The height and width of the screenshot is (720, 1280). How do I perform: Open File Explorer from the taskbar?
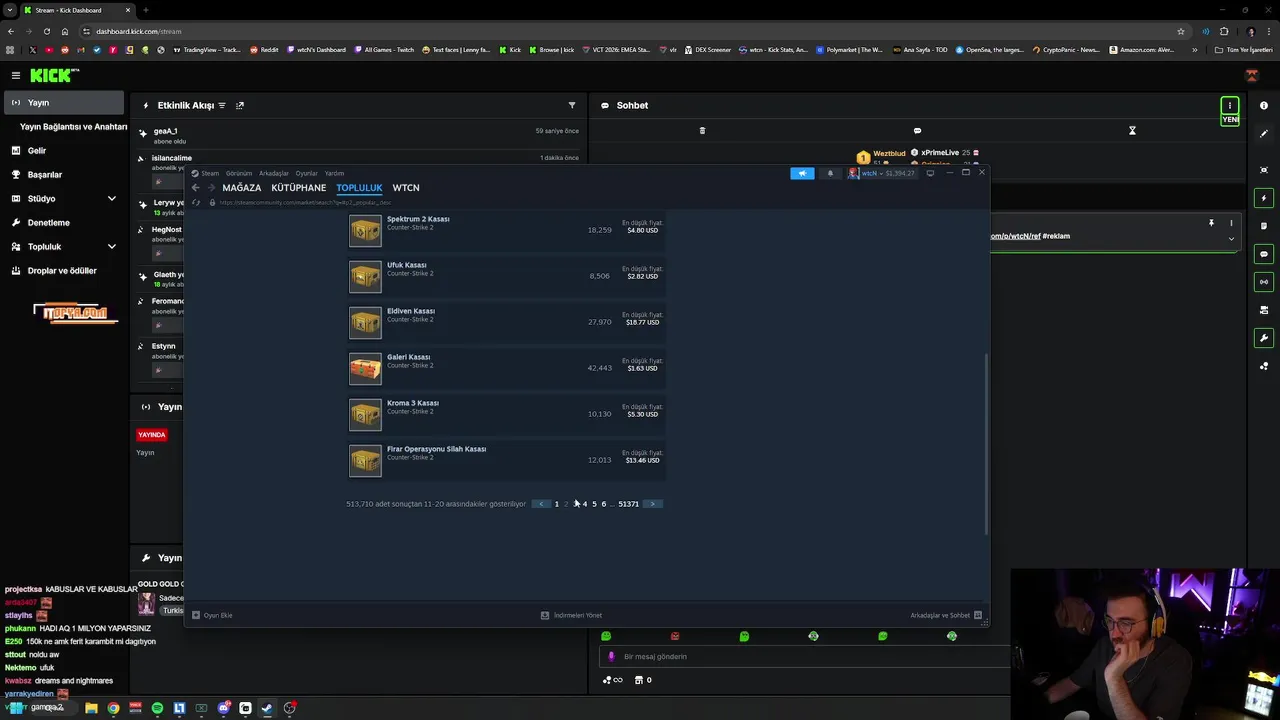click(91, 708)
